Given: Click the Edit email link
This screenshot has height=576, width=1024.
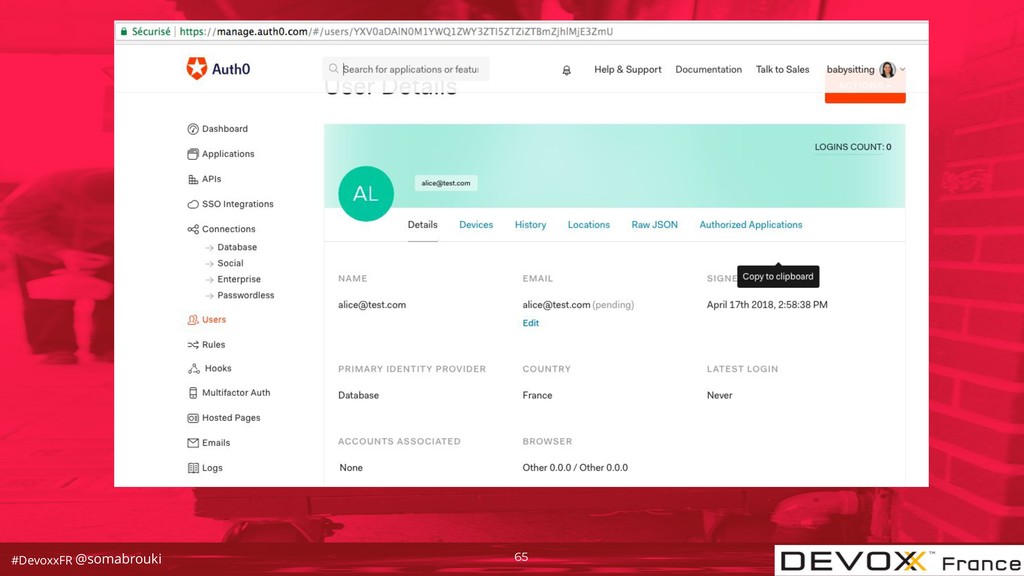Looking at the screenshot, I should pos(530,323).
